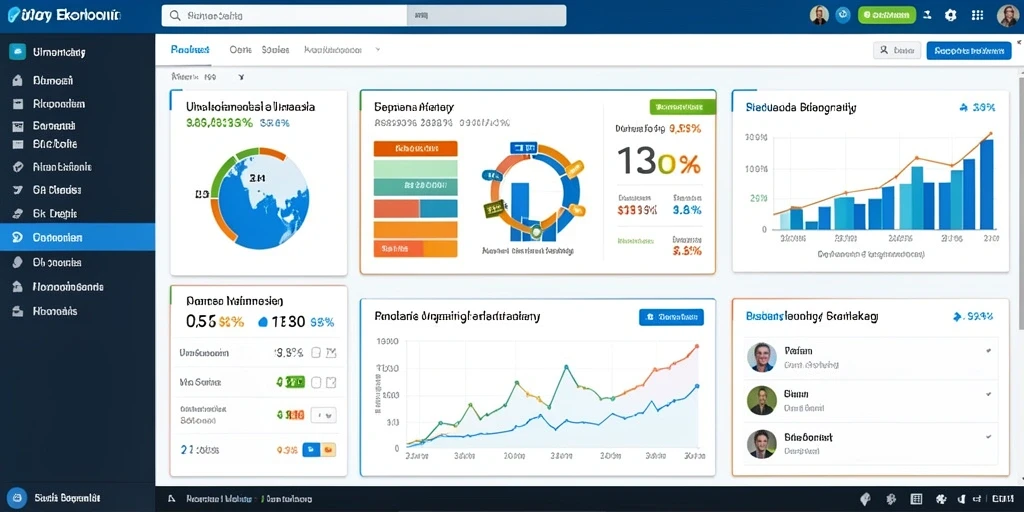The height and width of the screenshot is (512, 1024).
Task: Select the active blue first tab
Action: coord(189,50)
